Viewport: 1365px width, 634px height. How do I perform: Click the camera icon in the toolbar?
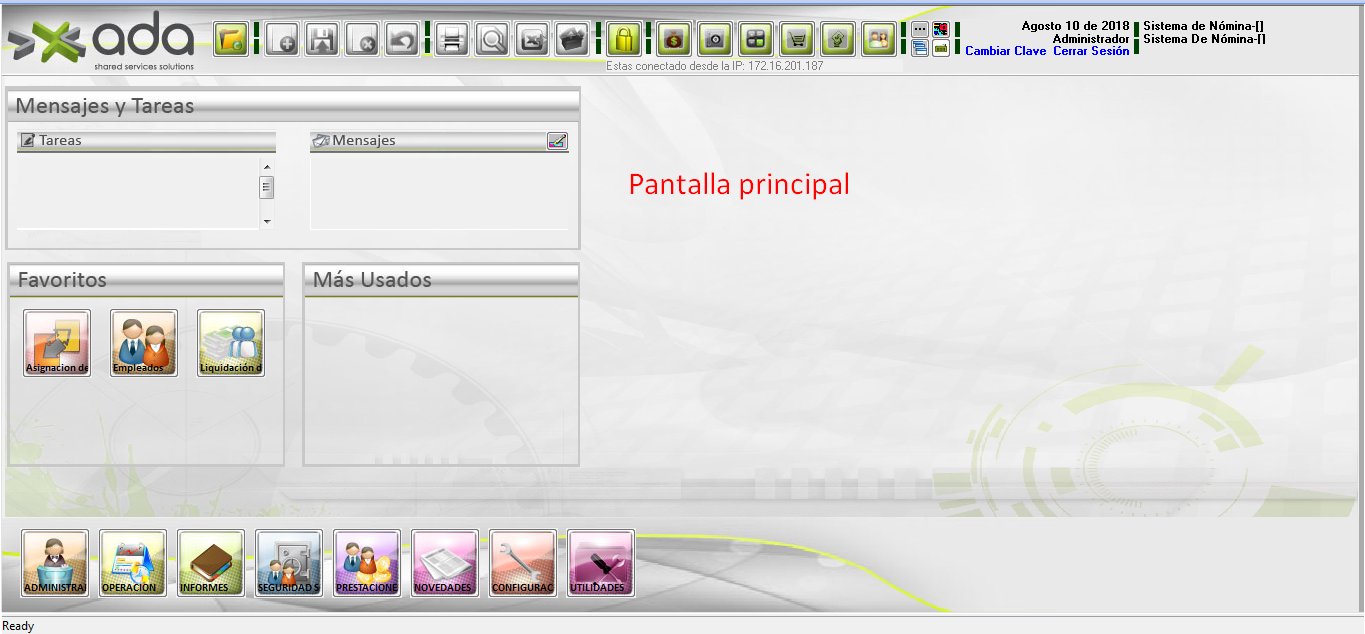714,40
